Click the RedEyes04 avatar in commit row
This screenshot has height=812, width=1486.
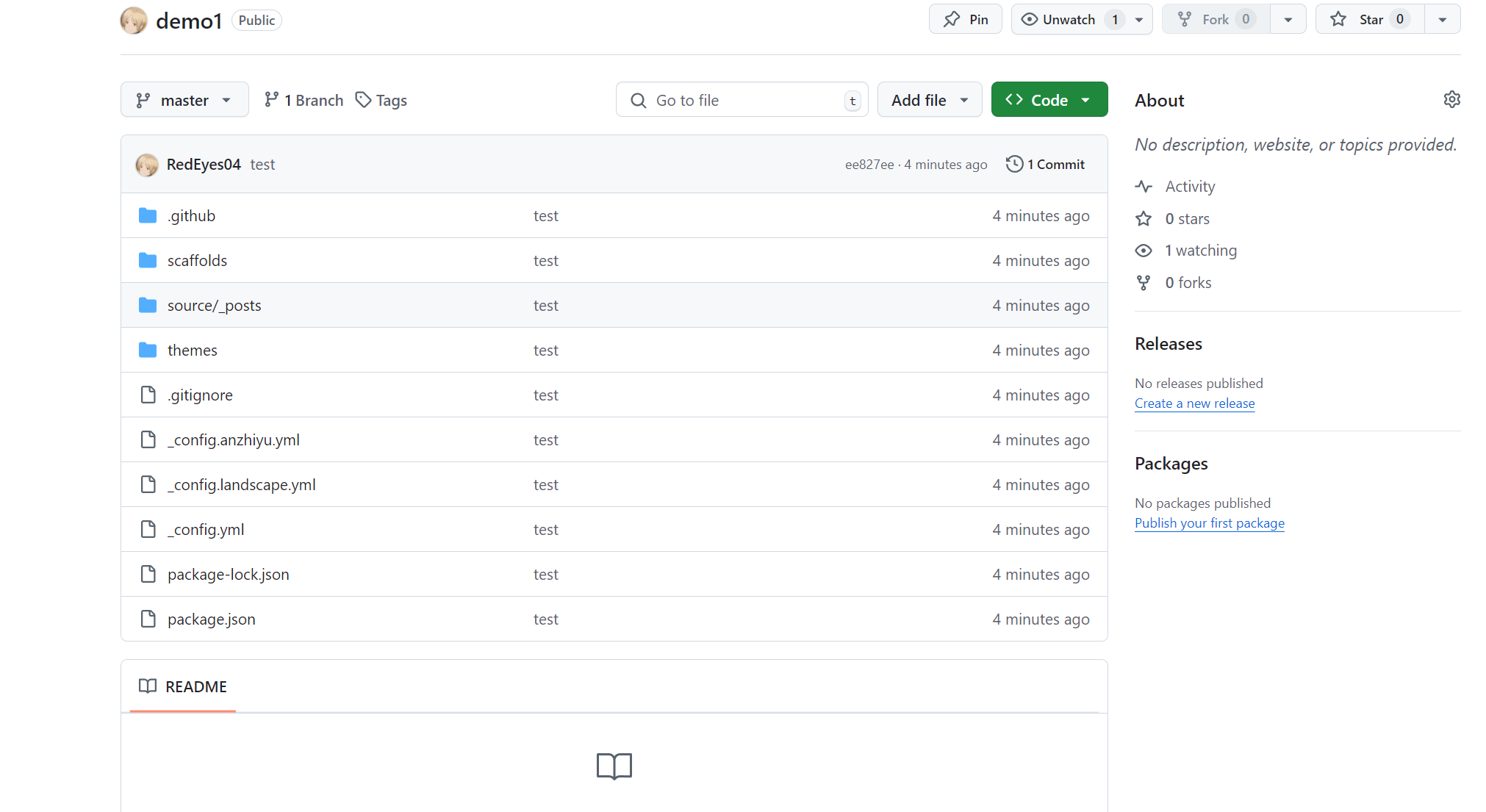coord(147,165)
